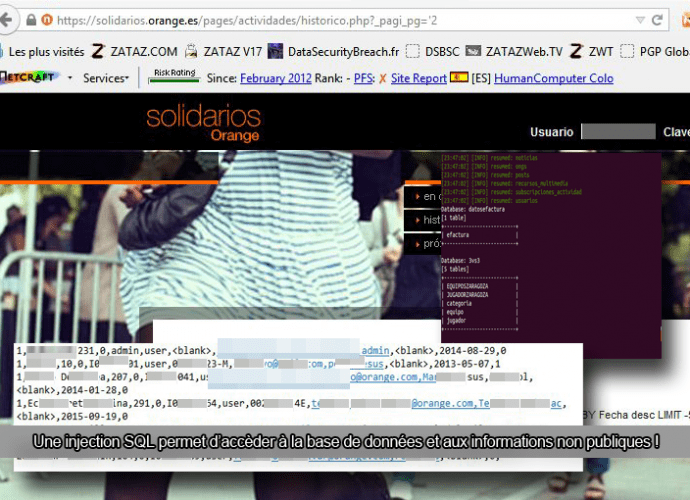Click the 'Database: datosefactura' line in terminal
The width and height of the screenshot is (690, 500).
click(473, 209)
